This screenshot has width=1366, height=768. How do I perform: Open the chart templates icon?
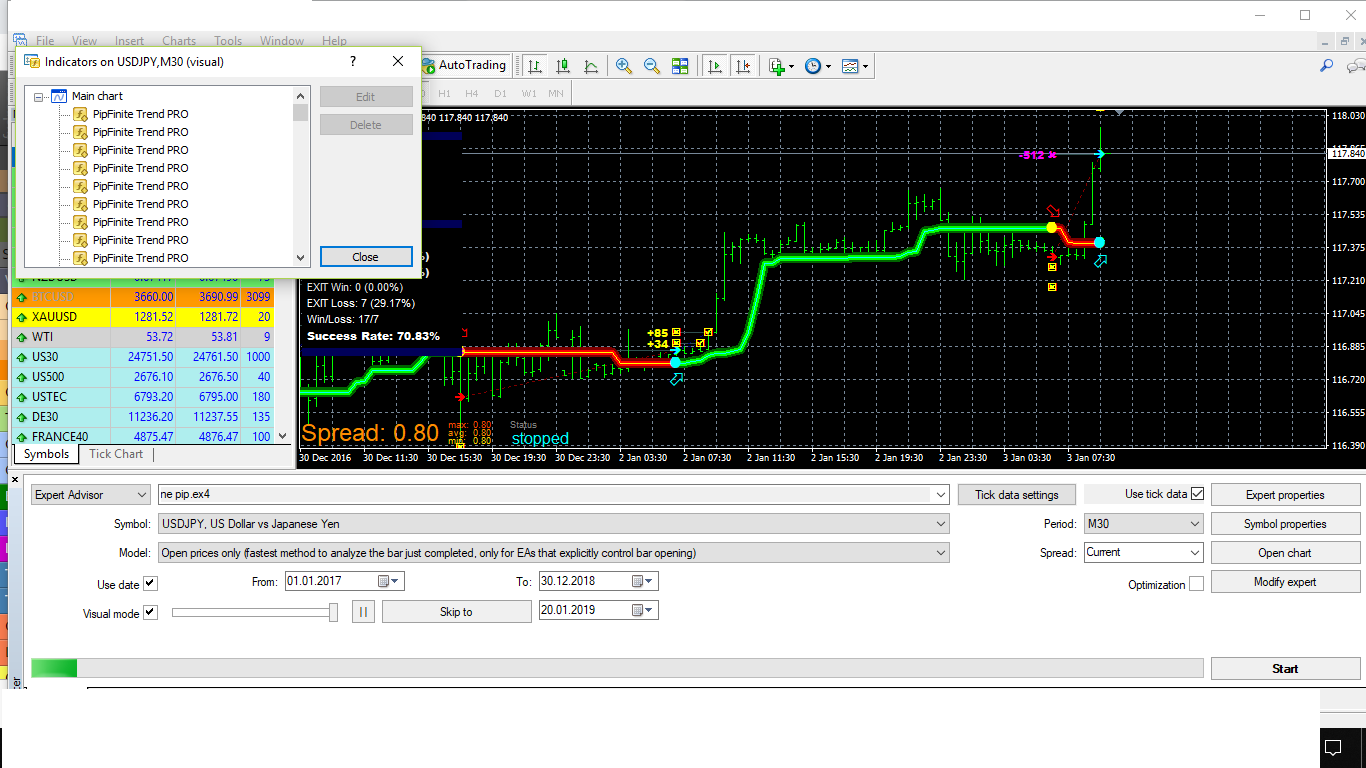[x=850, y=66]
